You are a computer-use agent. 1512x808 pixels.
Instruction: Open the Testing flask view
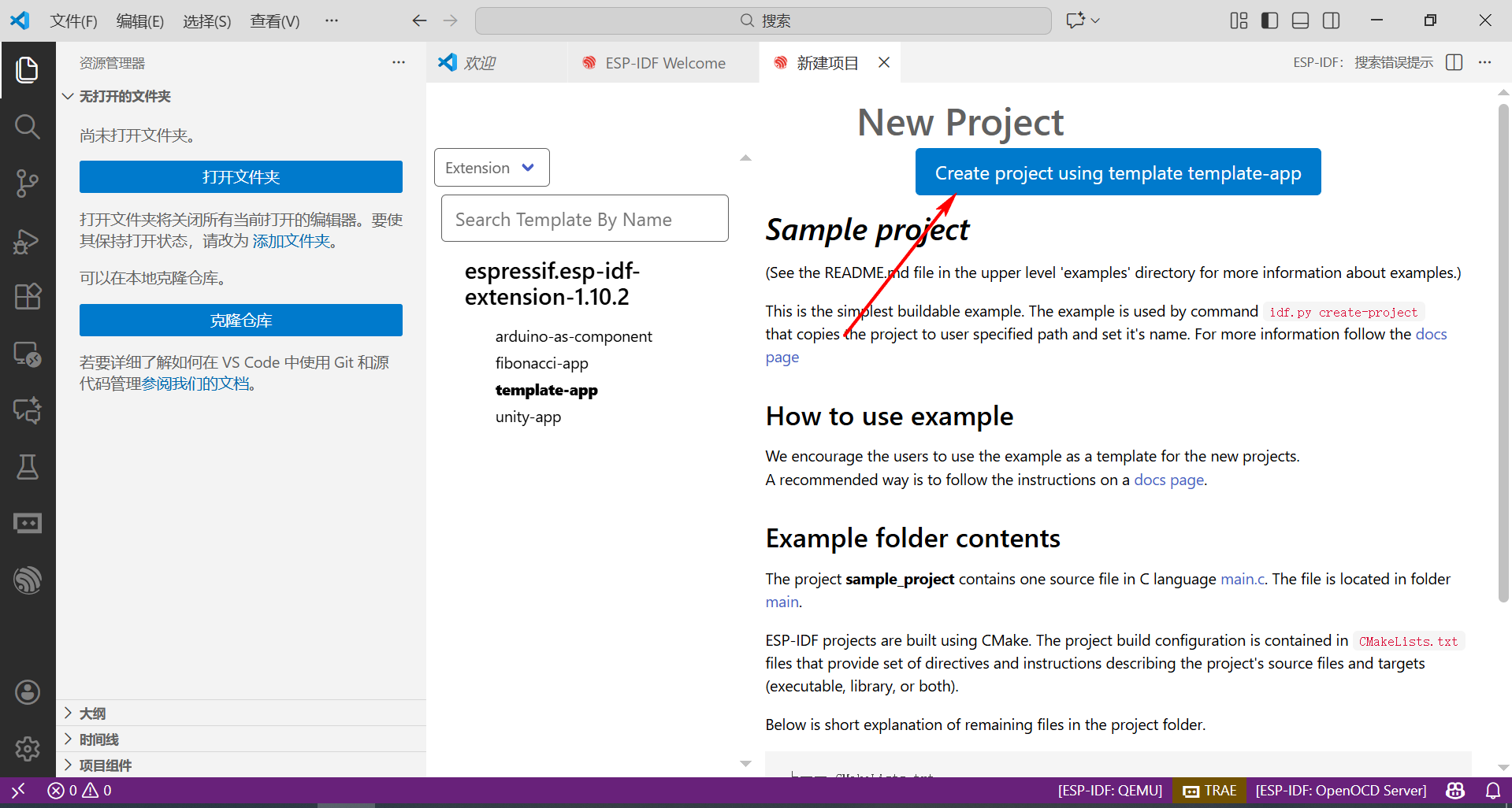(28, 467)
